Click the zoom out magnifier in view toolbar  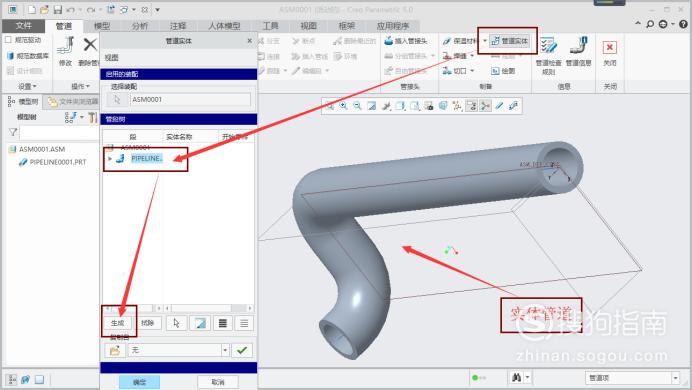tap(357, 106)
